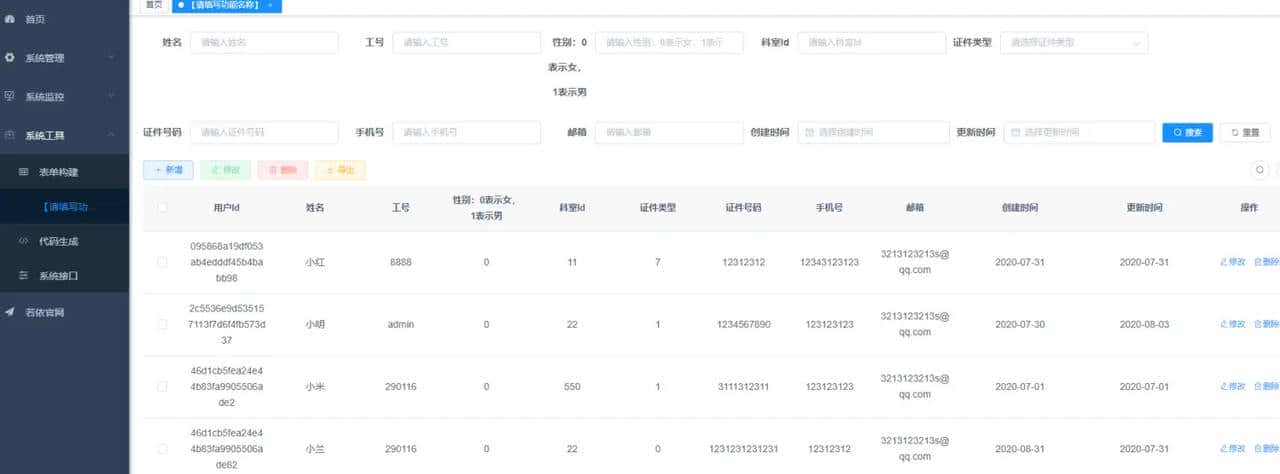Click cell 1234567890 in the table
1280x474 pixels.
(743, 324)
